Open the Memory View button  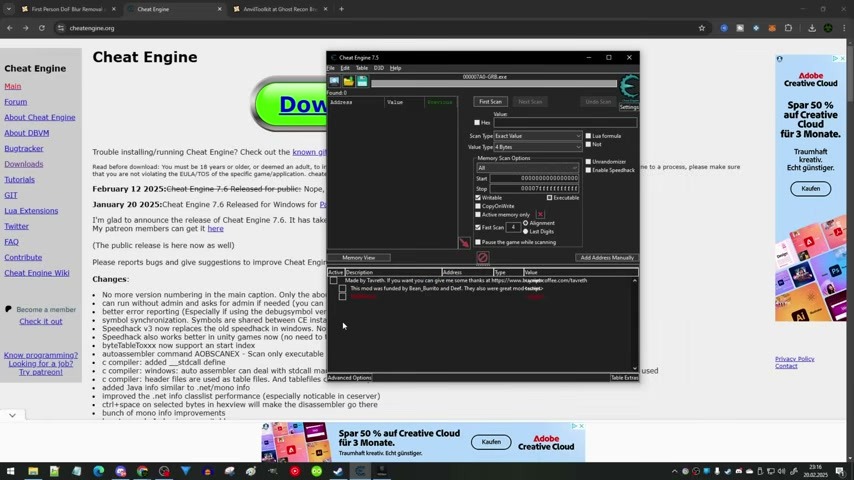pos(358,258)
